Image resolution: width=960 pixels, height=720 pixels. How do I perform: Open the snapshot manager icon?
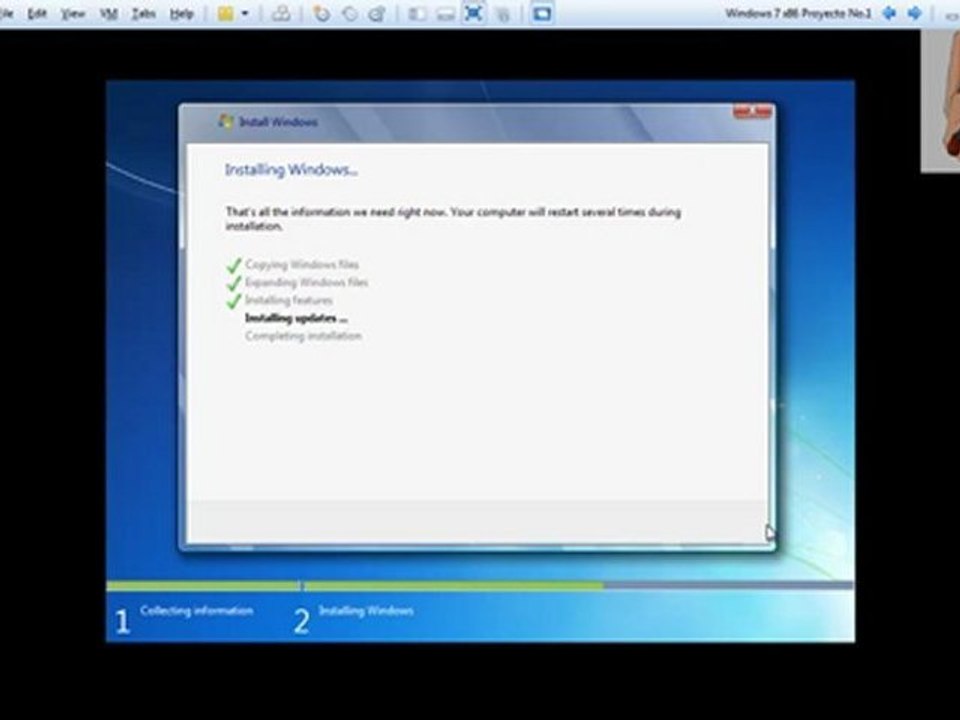[x=378, y=13]
